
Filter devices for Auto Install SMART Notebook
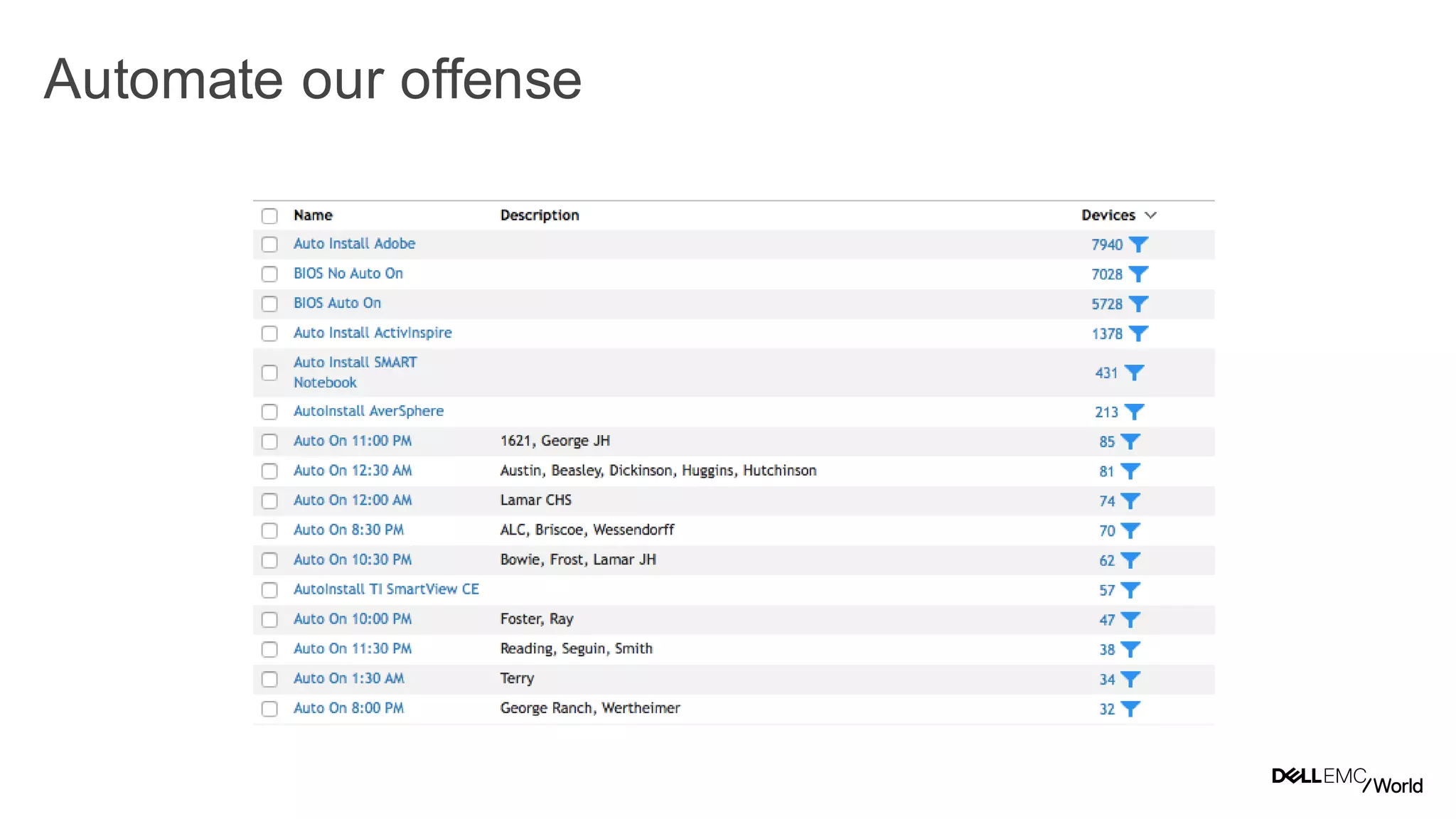coord(1134,373)
